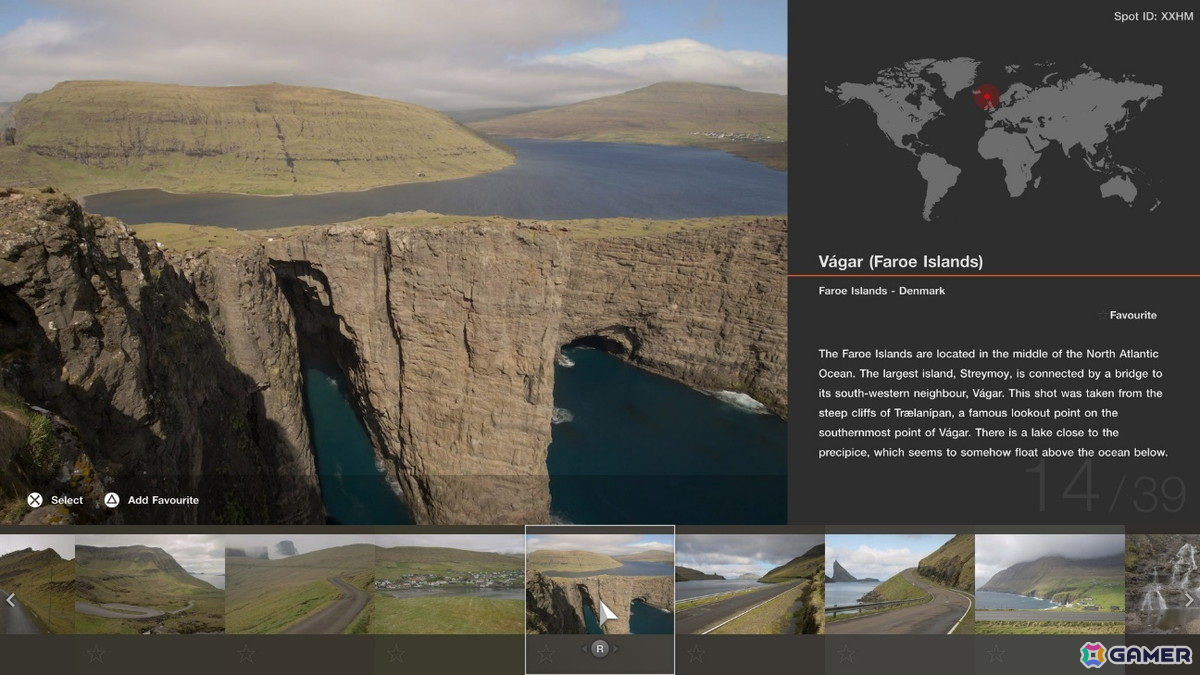Viewport: 1200px width, 675px height.
Task: Click the 14/39 photo counter
Action: pyautogui.click(x=1105, y=488)
